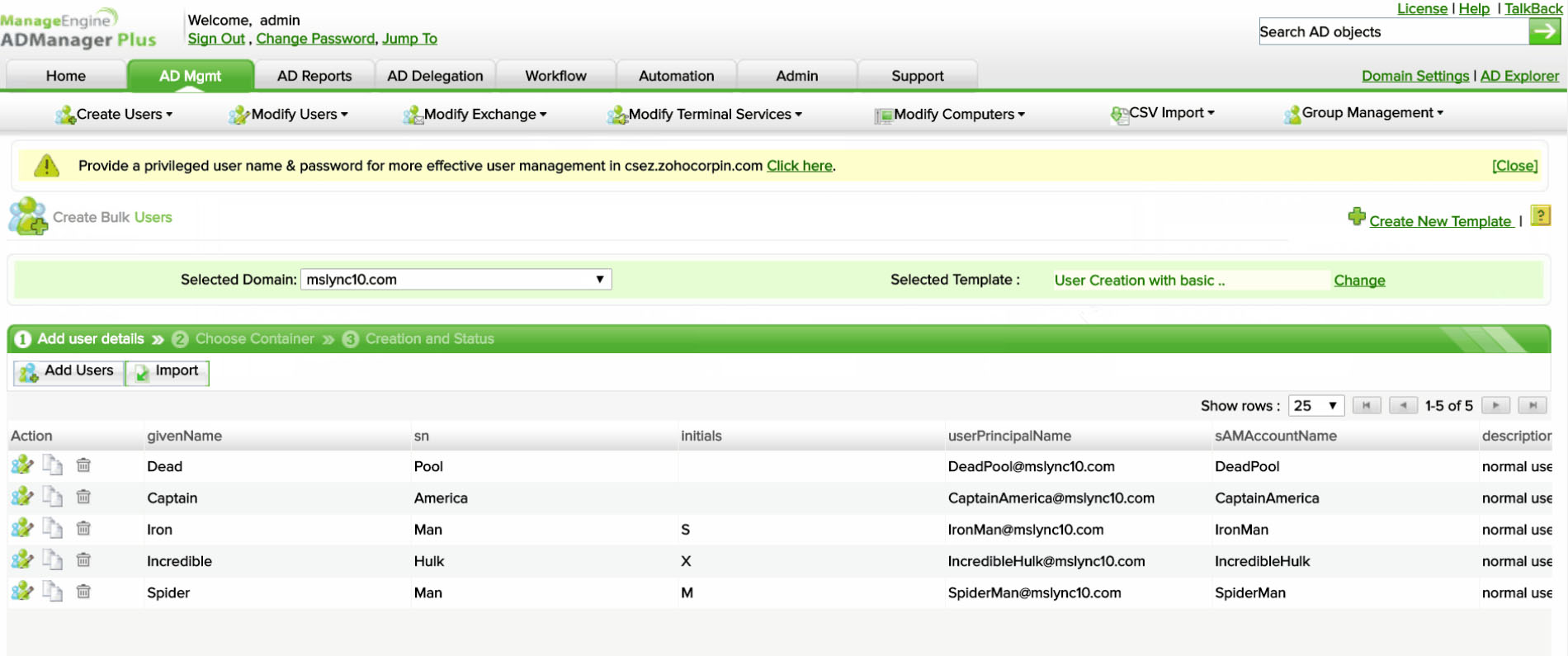Image resolution: width=1568 pixels, height=656 pixels.
Task: Go to the first page of rows
Action: click(x=1367, y=405)
